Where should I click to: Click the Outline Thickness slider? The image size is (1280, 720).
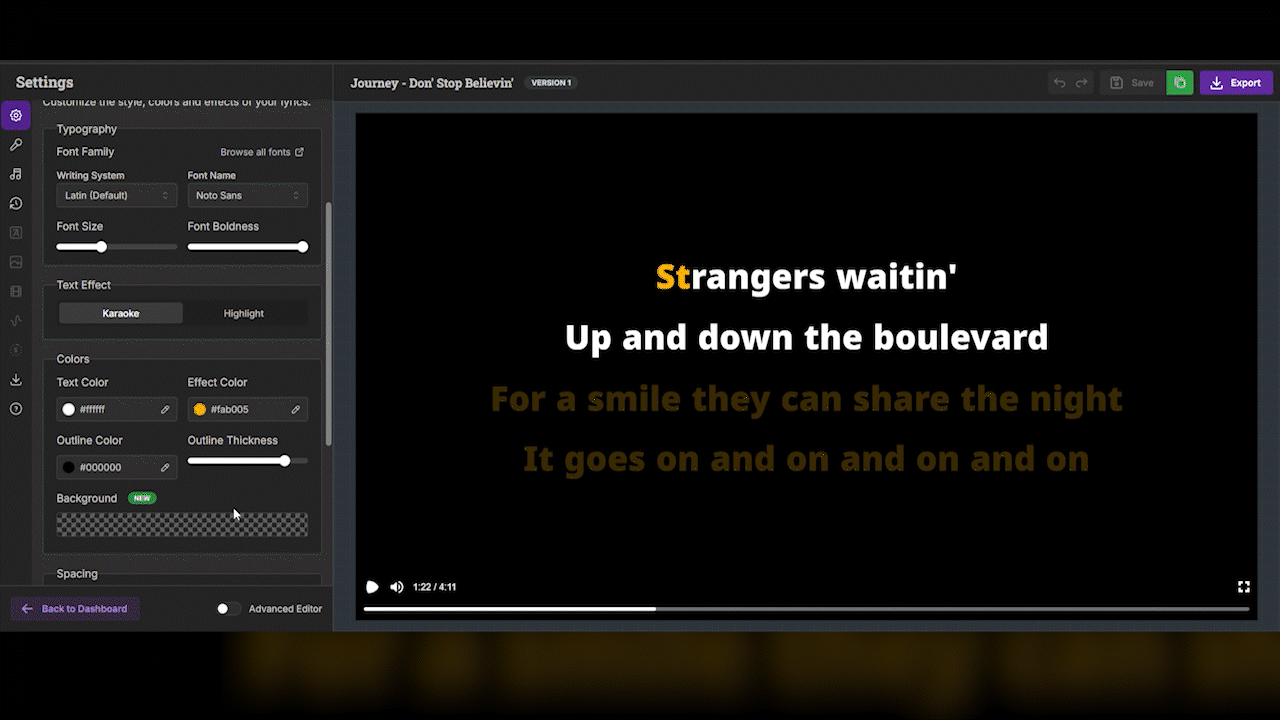248,461
